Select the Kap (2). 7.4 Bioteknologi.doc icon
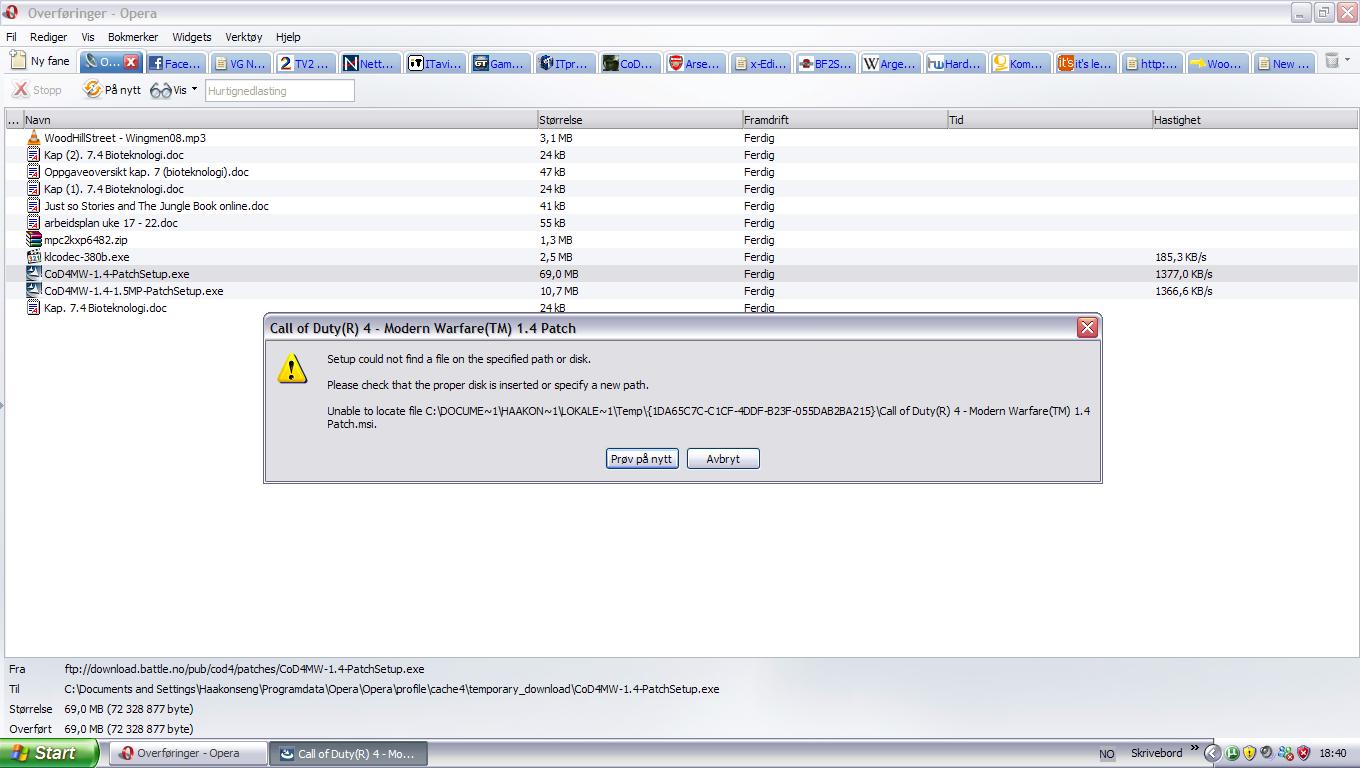 (x=34, y=155)
